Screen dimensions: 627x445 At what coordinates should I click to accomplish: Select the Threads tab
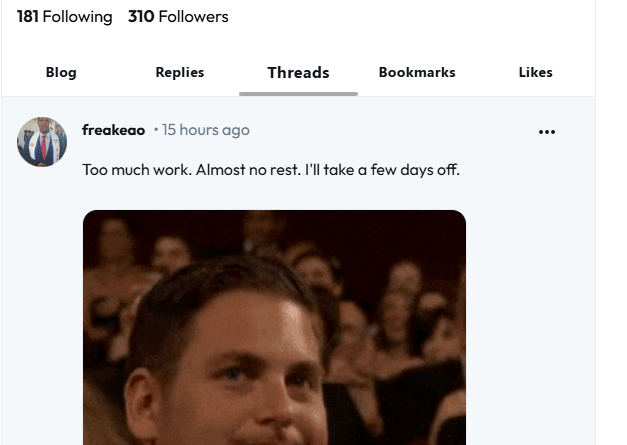point(298,72)
